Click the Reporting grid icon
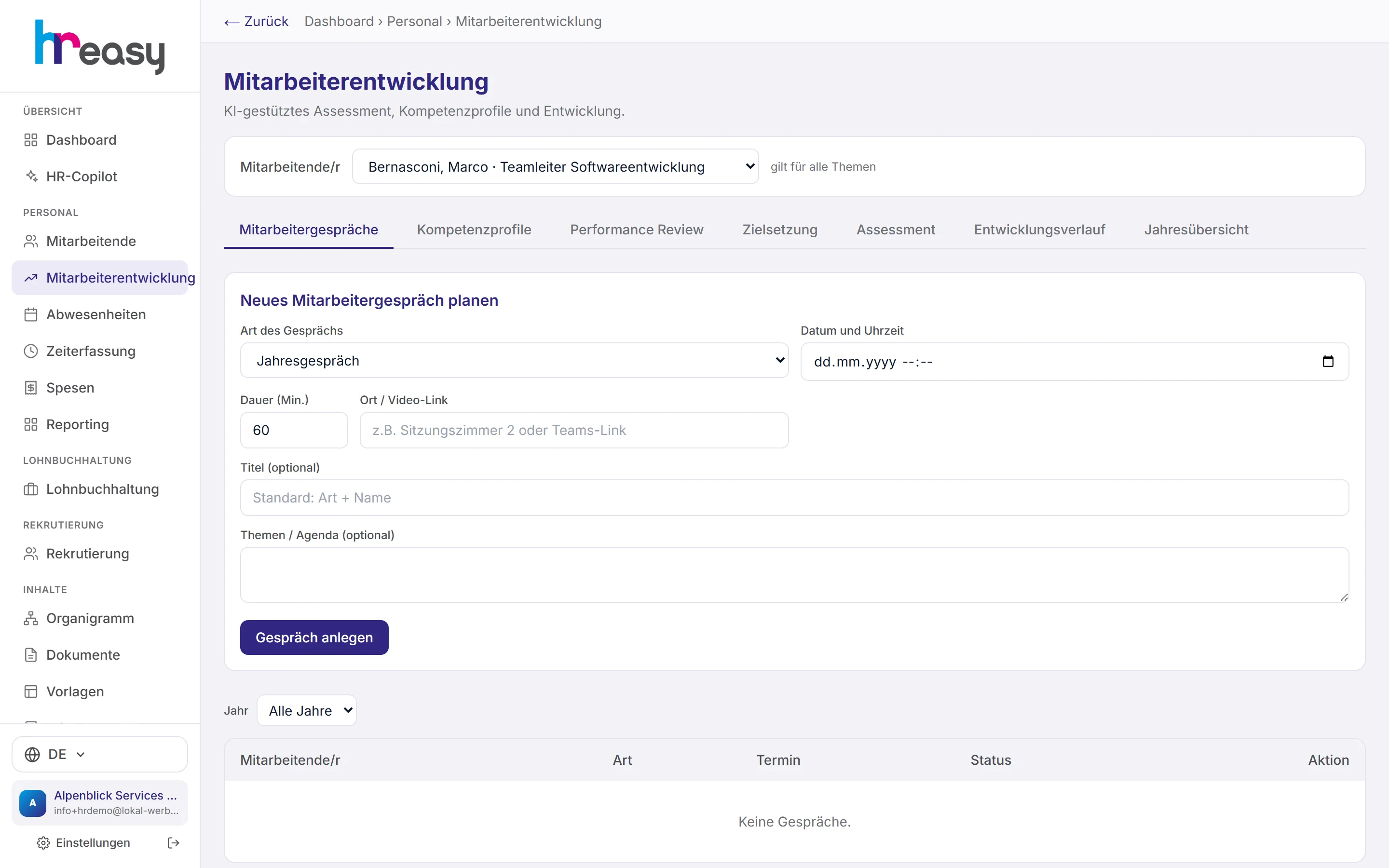The height and width of the screenshot is (868, 1389). (31, 424)
